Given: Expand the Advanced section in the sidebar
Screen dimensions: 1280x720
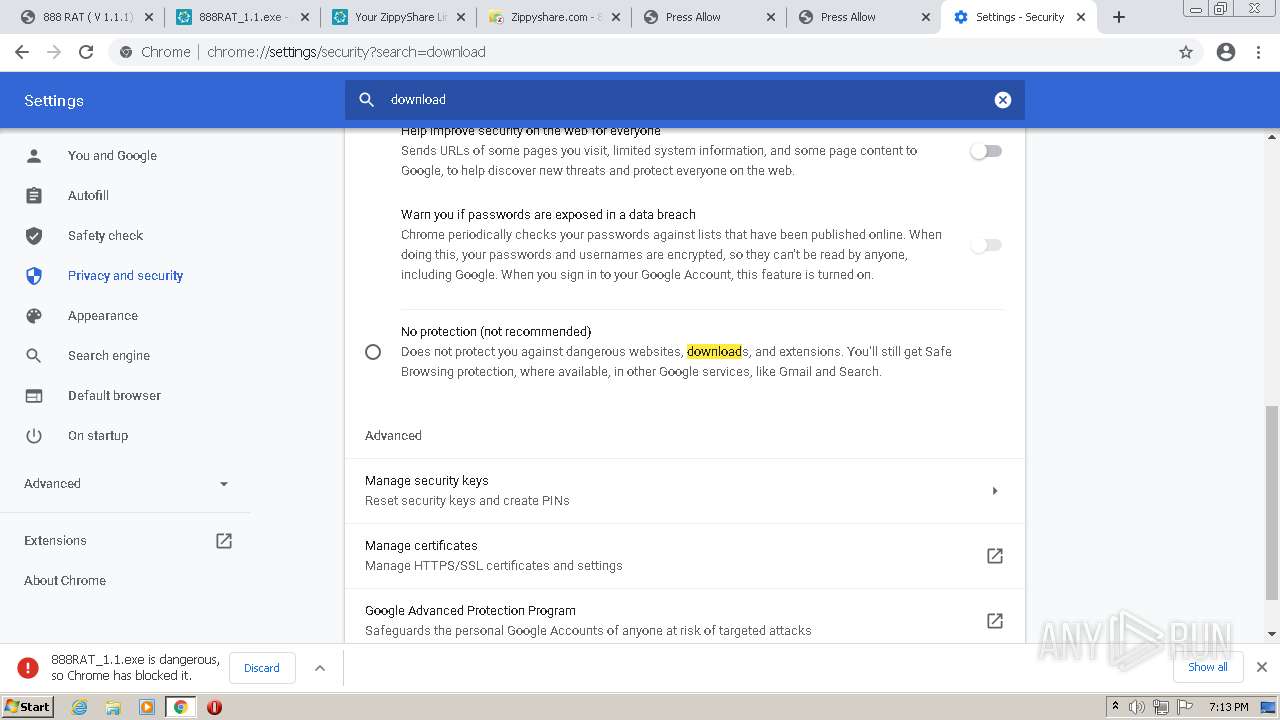Looking at the screenshot, I should 127,484.
